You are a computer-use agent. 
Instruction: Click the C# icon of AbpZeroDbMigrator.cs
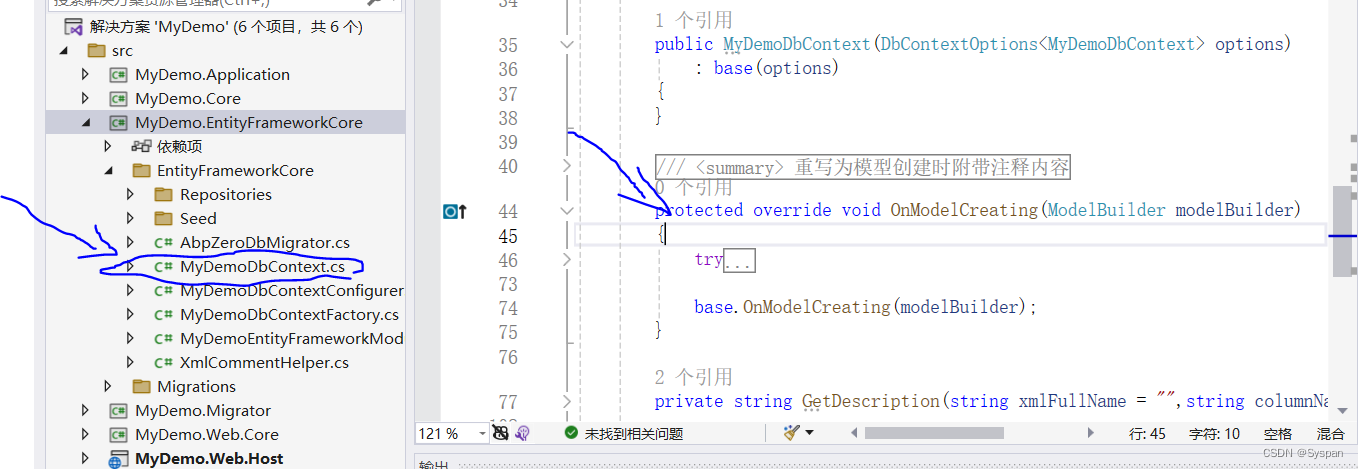tap(163, 242)
